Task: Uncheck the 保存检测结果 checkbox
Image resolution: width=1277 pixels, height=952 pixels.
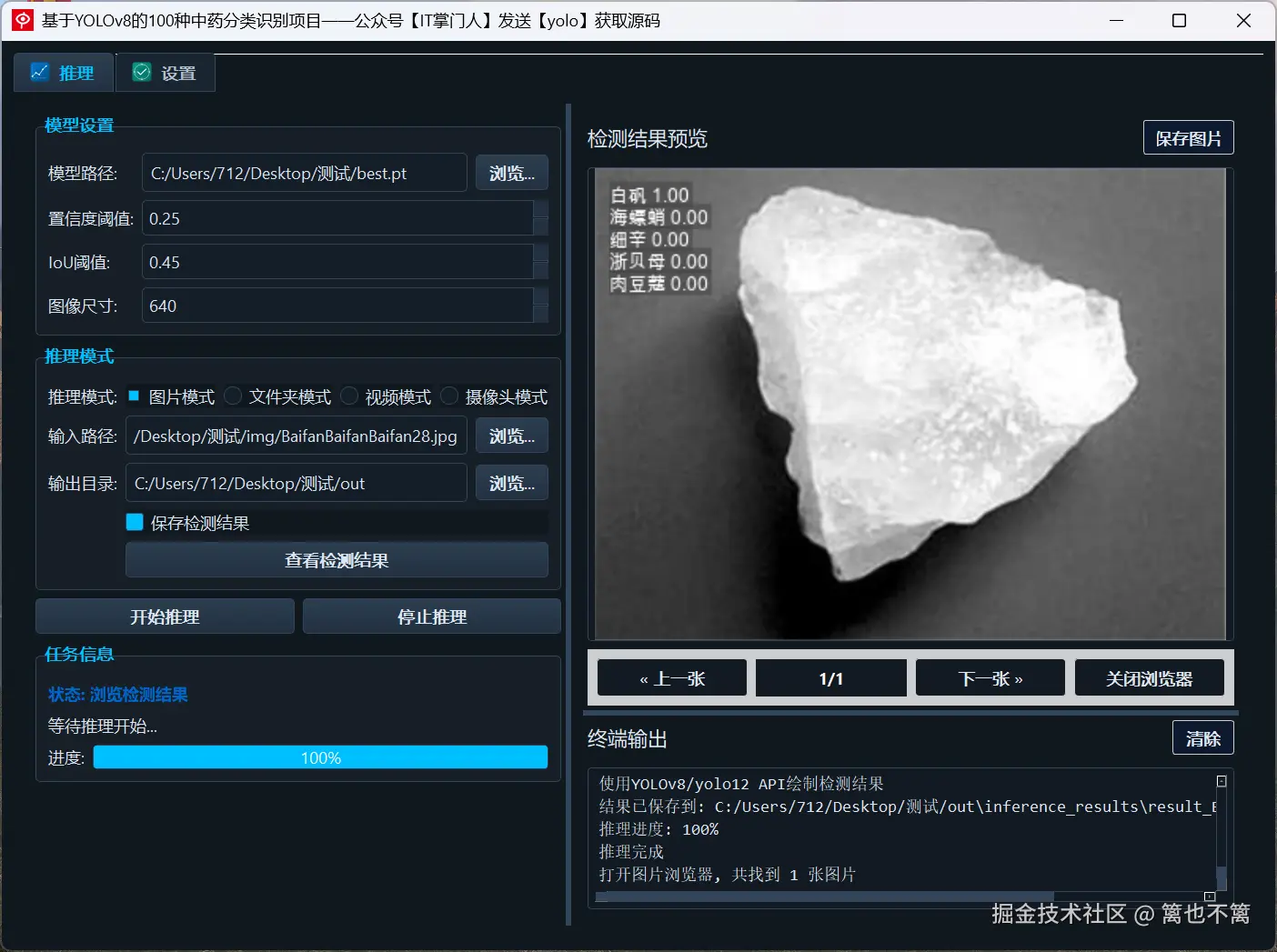Action: pyautogui.click(x=135, y=522)
